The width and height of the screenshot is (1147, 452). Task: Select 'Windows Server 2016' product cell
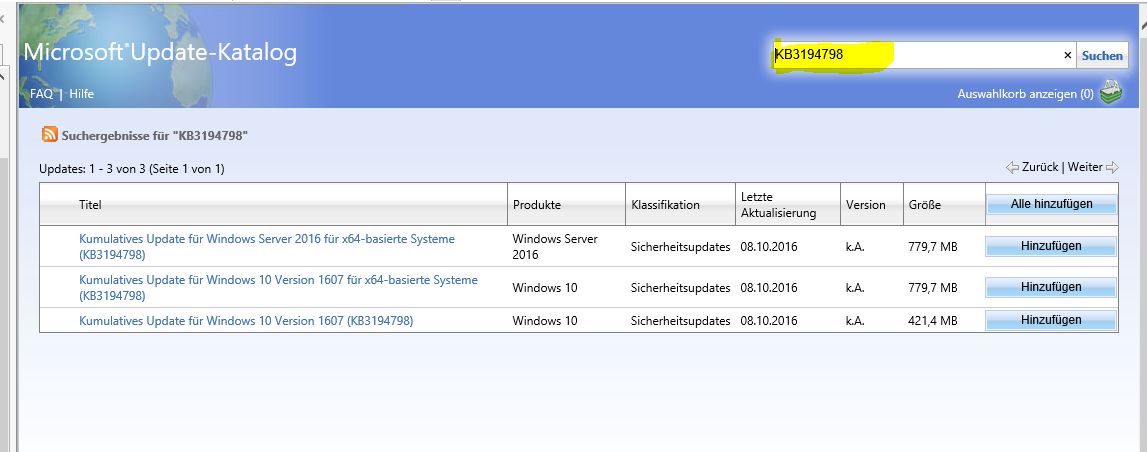coord(555,247)
